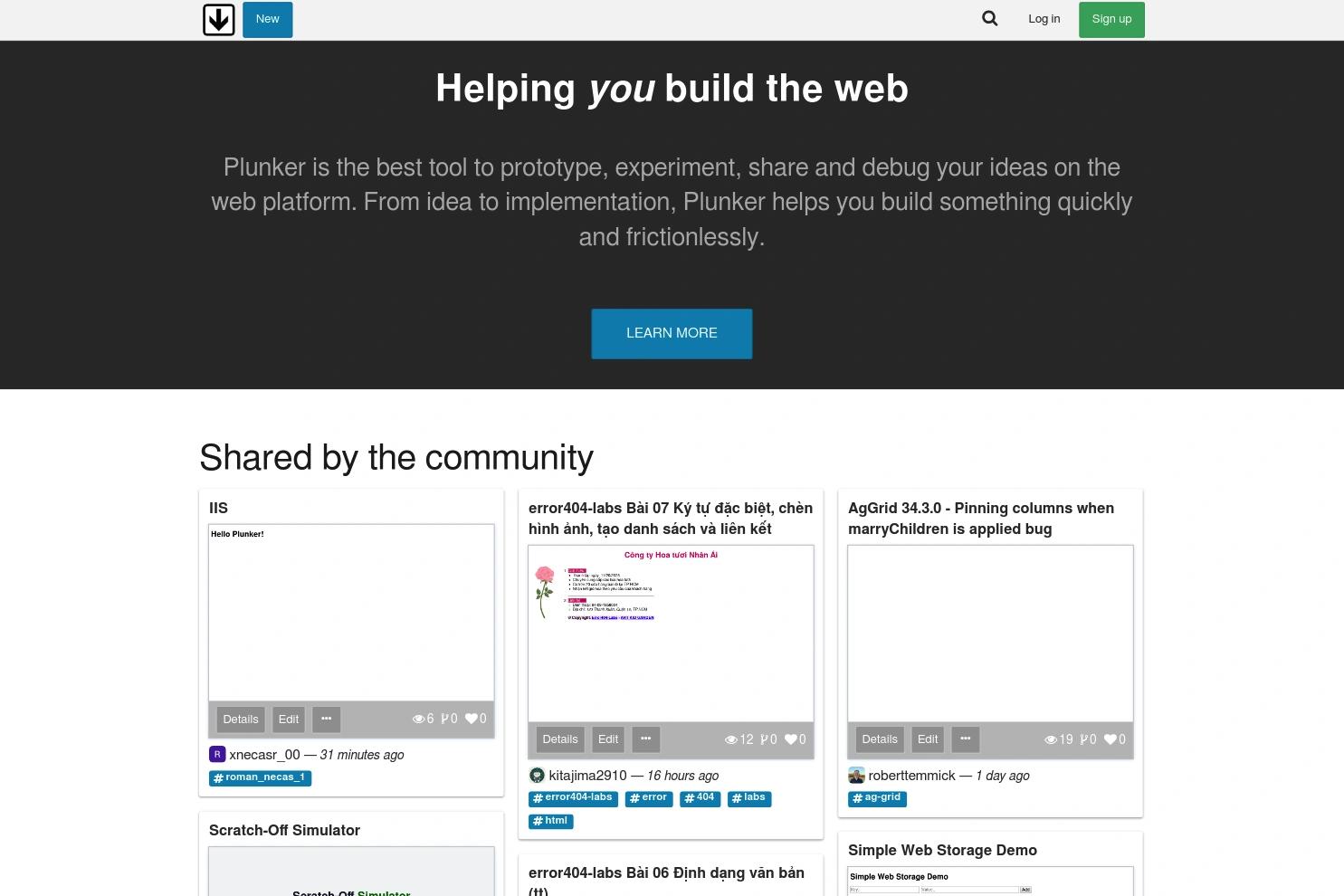Open the search magnifier icon
The width and height of the screenshot is (1344, 896).
point(990,19)
